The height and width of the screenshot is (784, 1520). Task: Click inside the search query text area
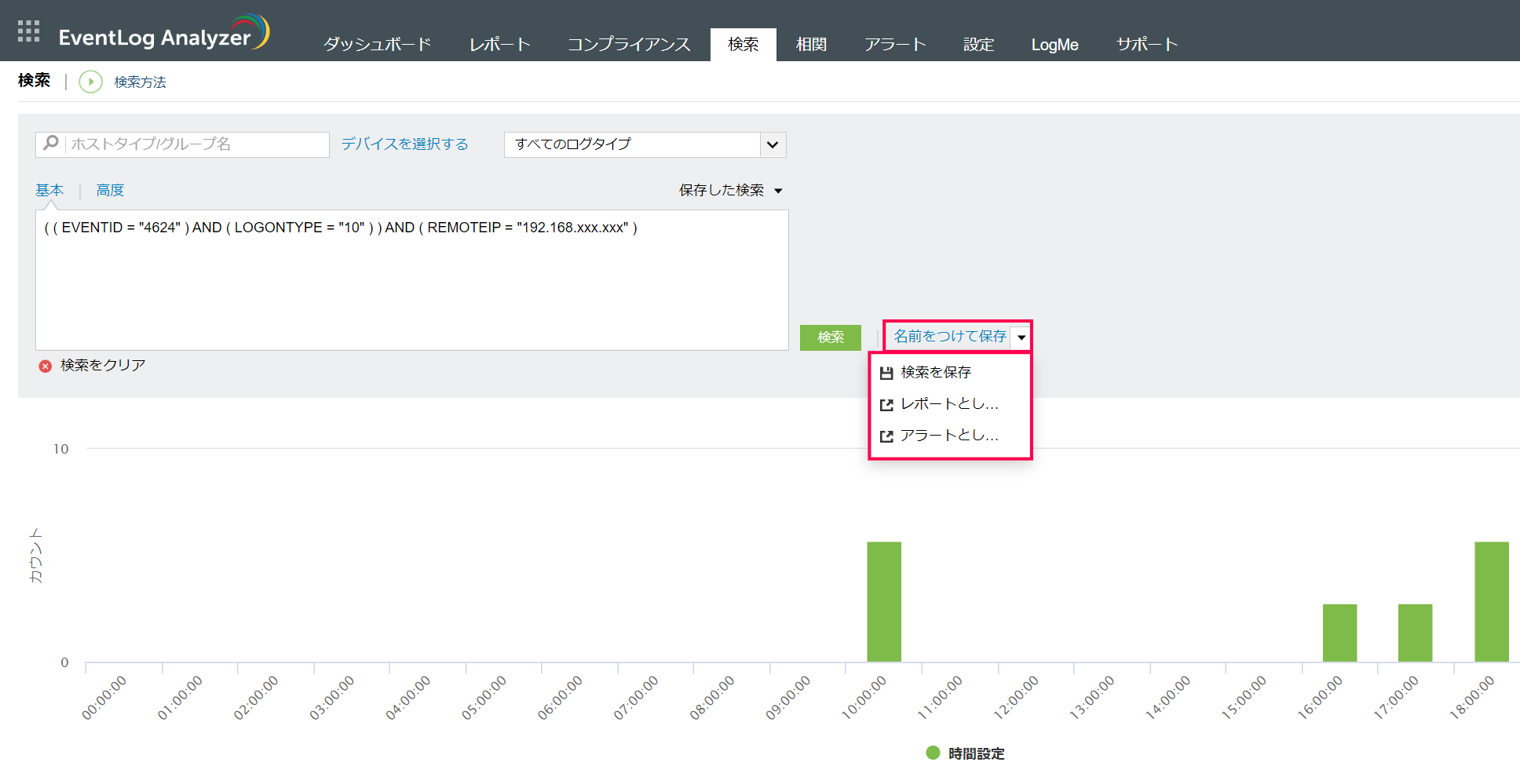[x=411, y=290]
